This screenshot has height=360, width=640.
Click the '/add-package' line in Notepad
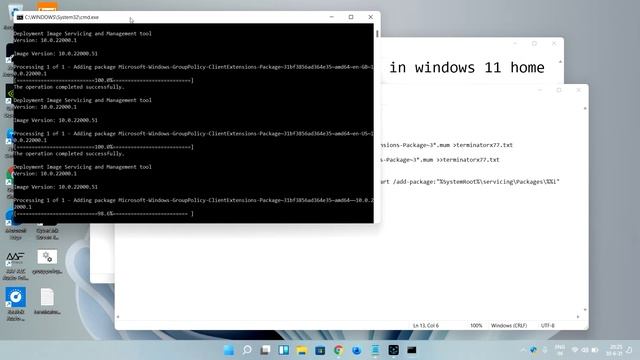tap(470, 182)
